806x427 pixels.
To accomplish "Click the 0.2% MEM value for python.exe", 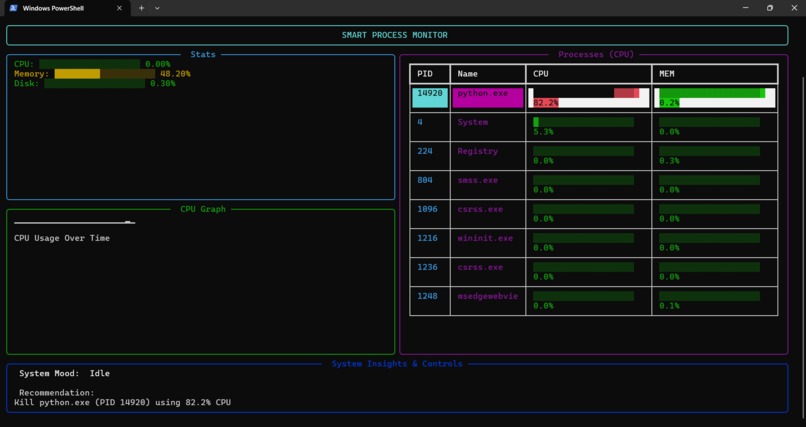I will (669, 103).
